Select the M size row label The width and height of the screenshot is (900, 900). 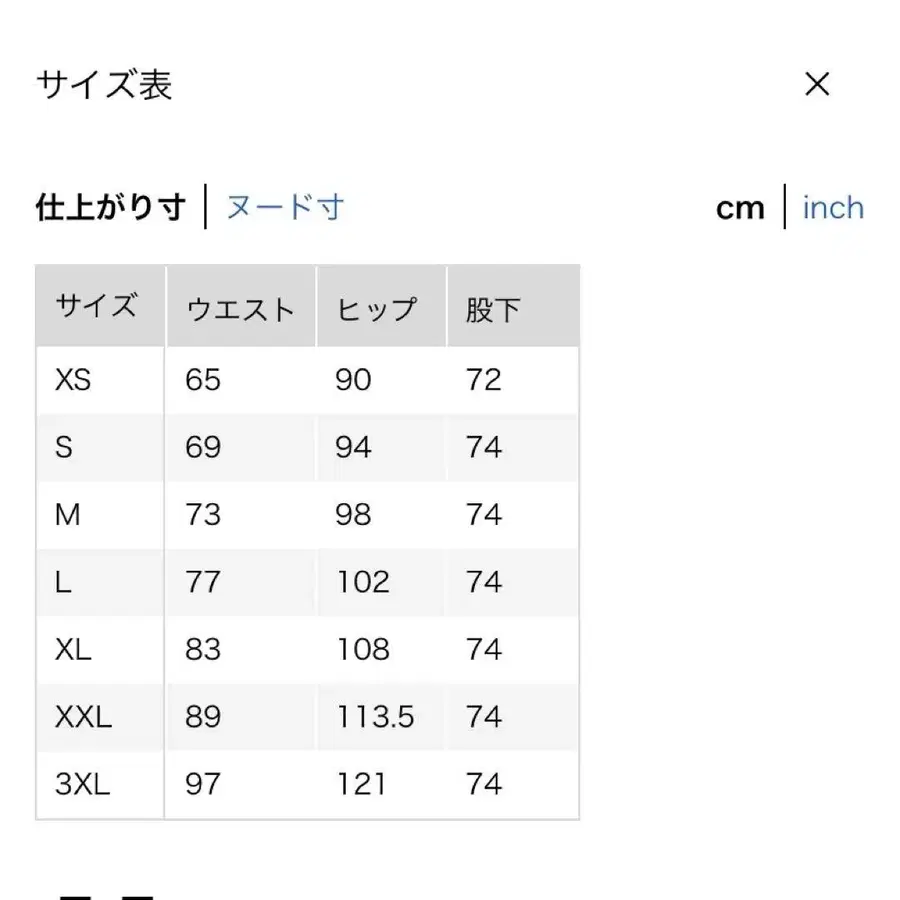(68, 514)
